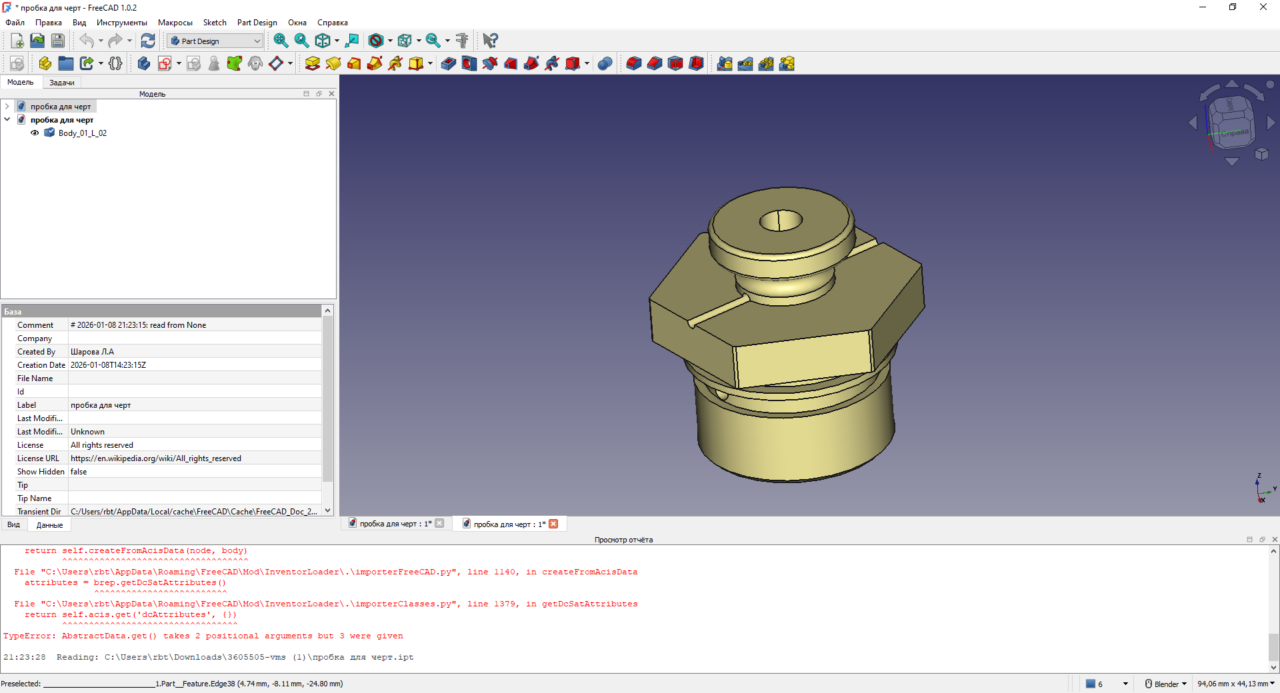The height and width of the screenshot is (693, 1280).
Task: Switch to the Вид property tab
Action: tap(14, 525)
